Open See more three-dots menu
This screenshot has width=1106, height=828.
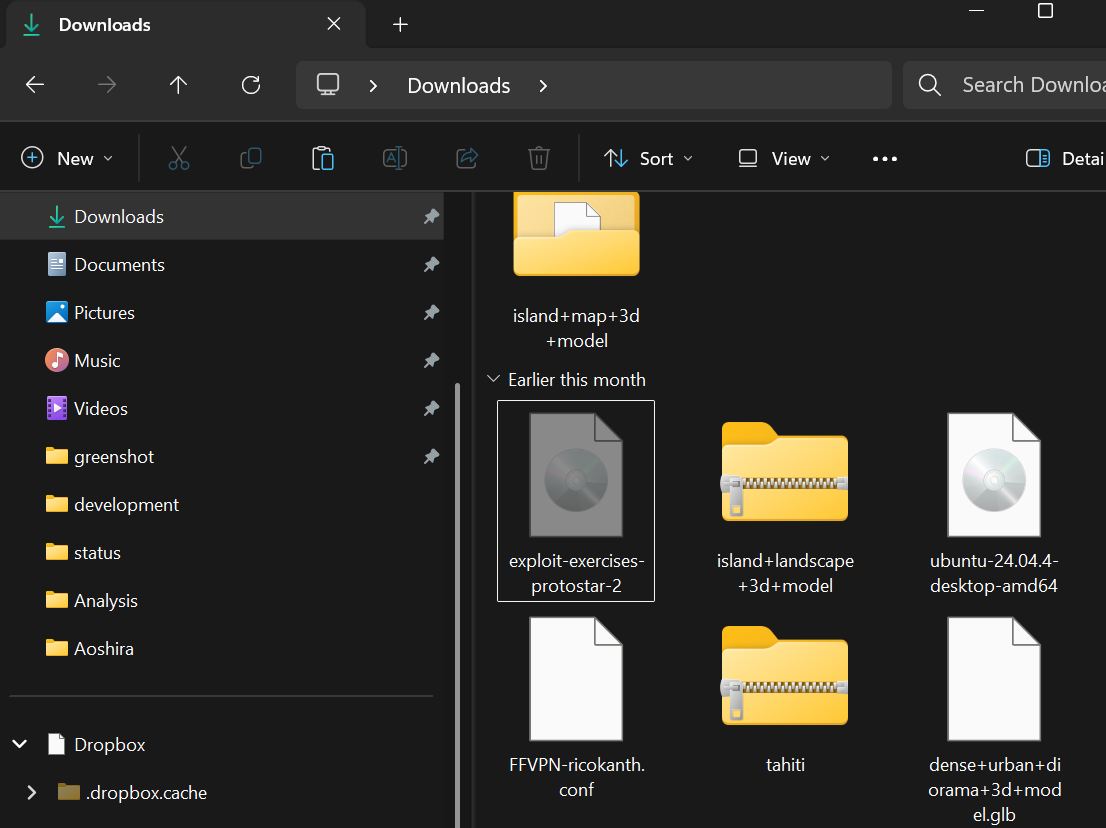(x=885, y=159)
